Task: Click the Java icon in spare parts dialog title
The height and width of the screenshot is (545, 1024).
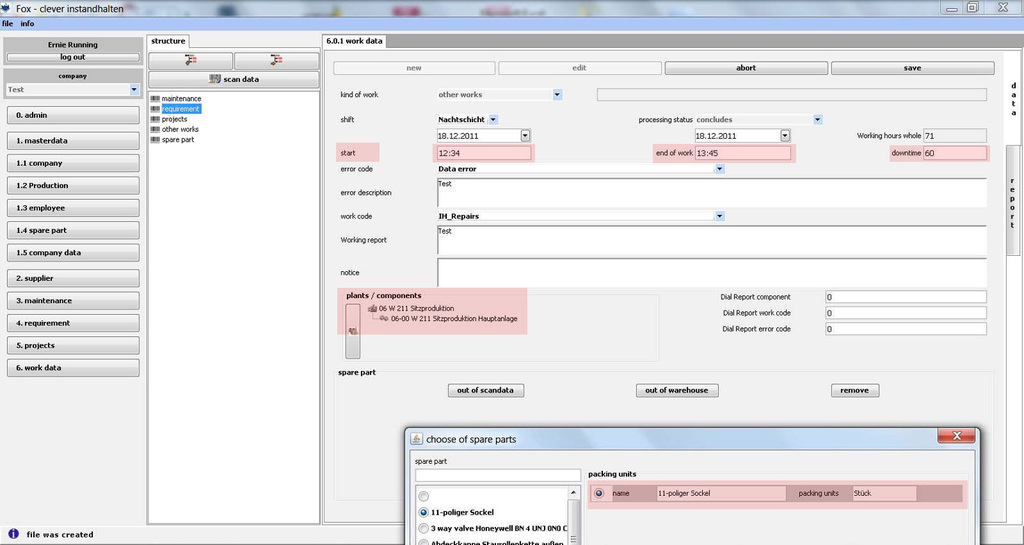Action: [416, 439]
